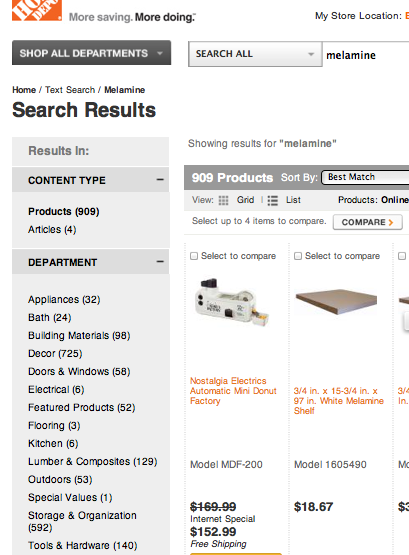
Task: Collapse the Department section
Action: (x=160, y=262)
